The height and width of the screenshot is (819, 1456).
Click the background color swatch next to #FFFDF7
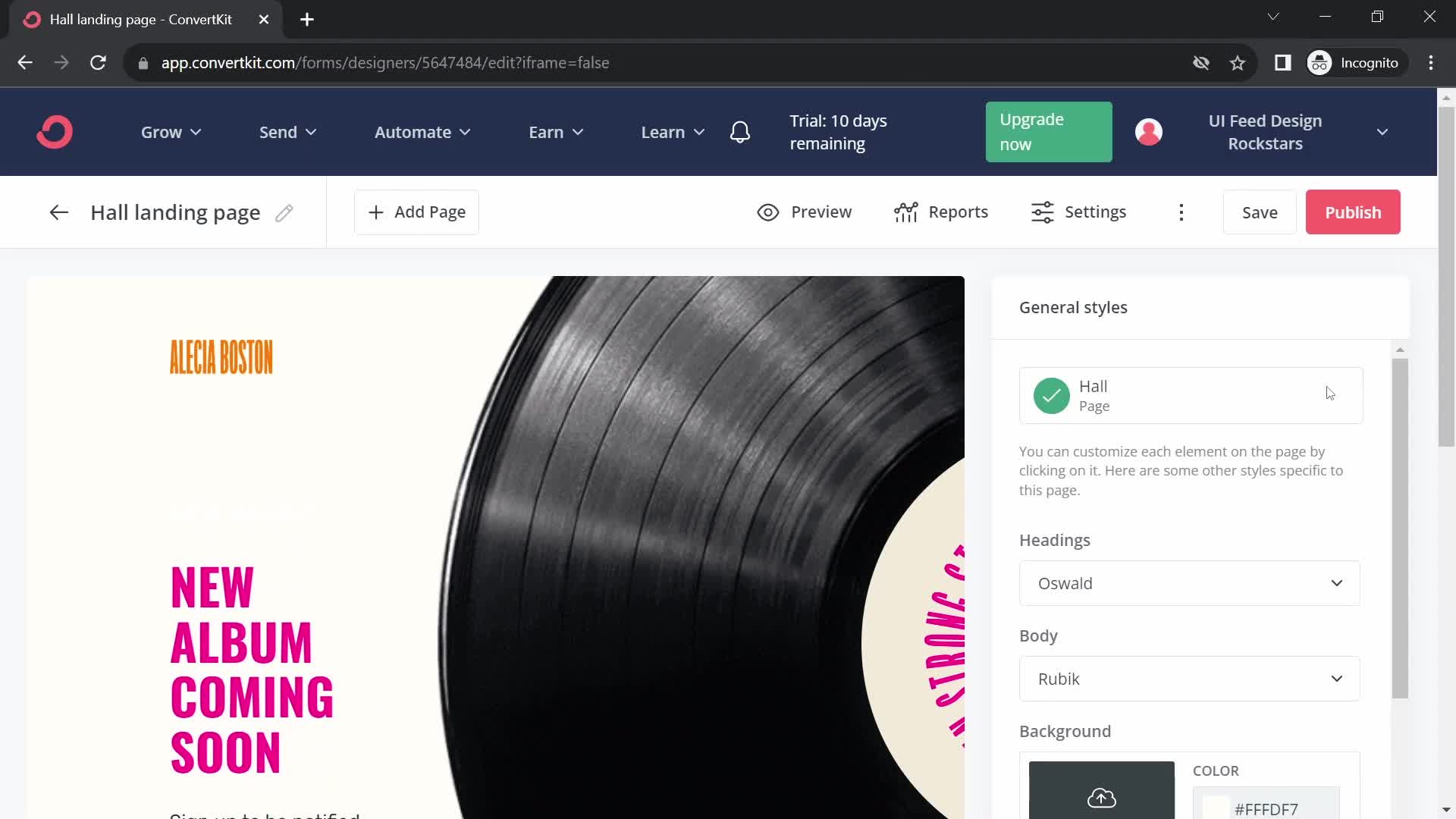1216,808
